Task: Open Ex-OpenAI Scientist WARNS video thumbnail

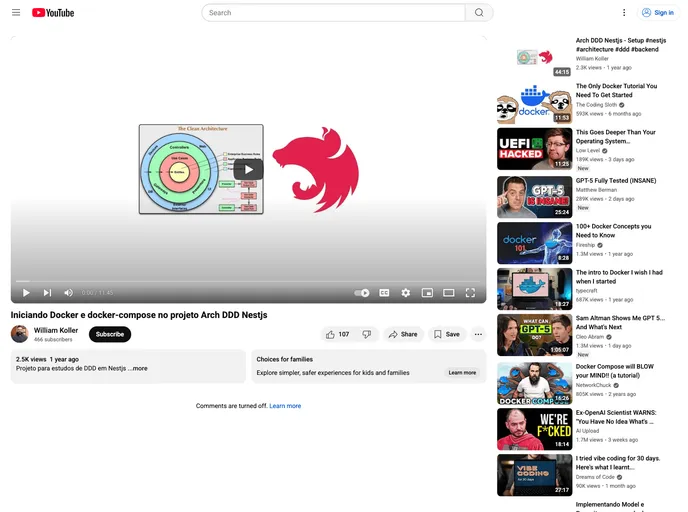Action: pos(534,429)
